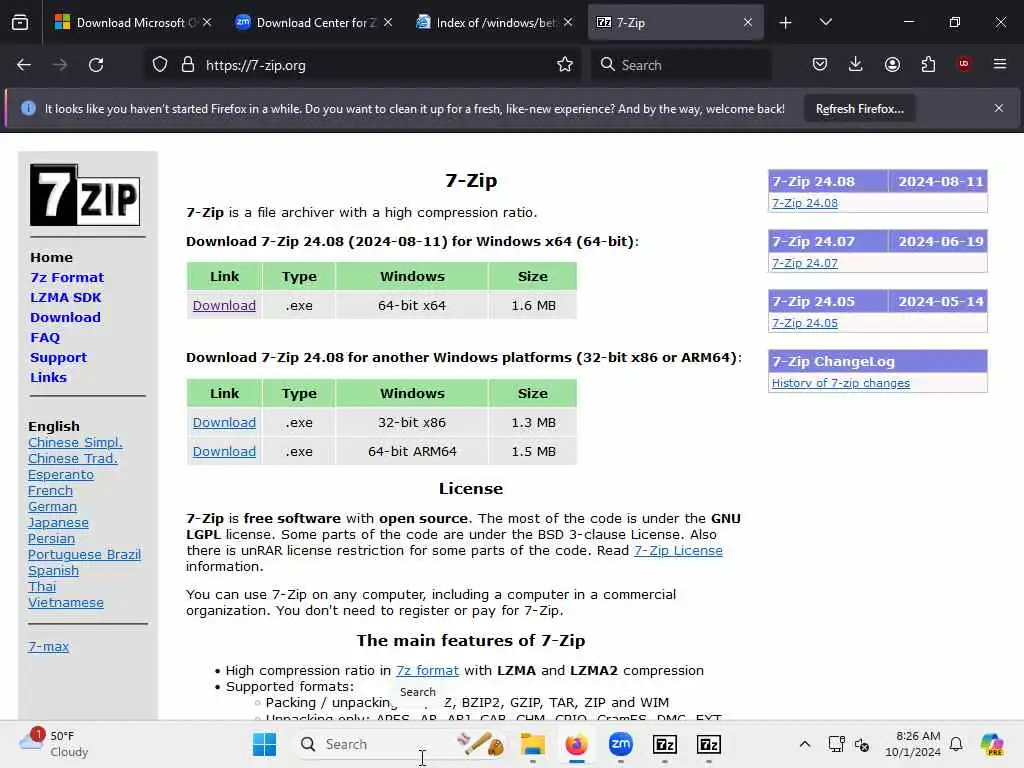Screen dimensions: 1024x768
Task: Dismiss the Firefox refresh notification bar
Action: [x=999, y=108]
